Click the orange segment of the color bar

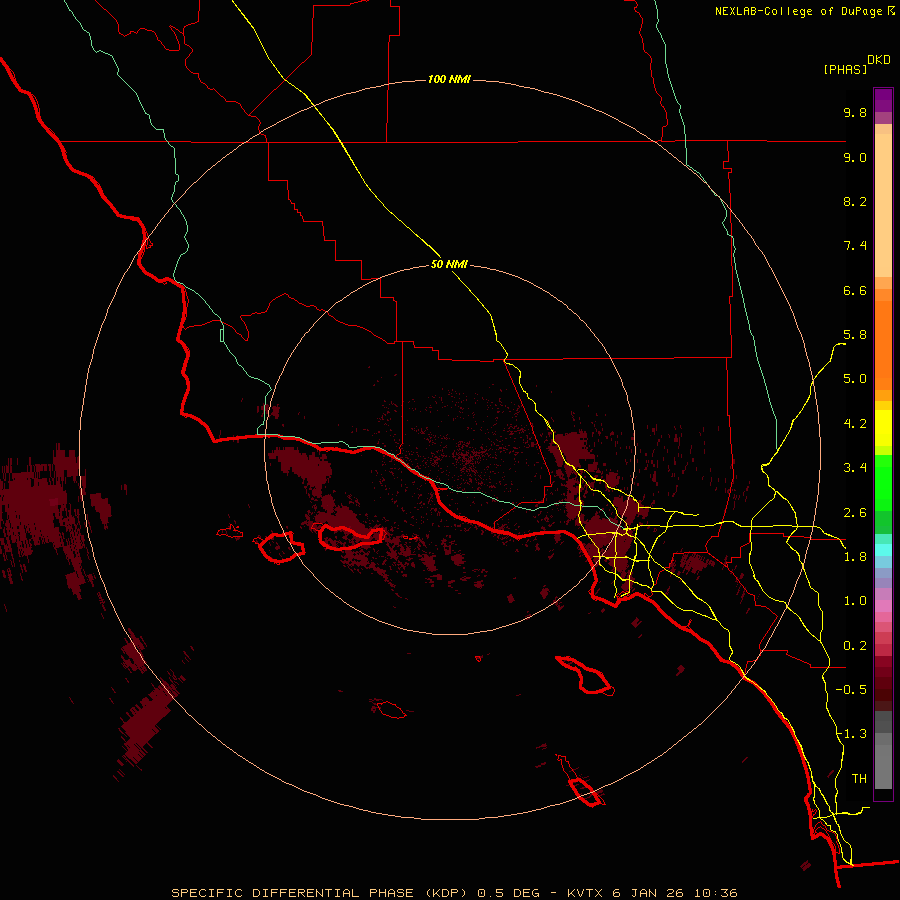883,346
